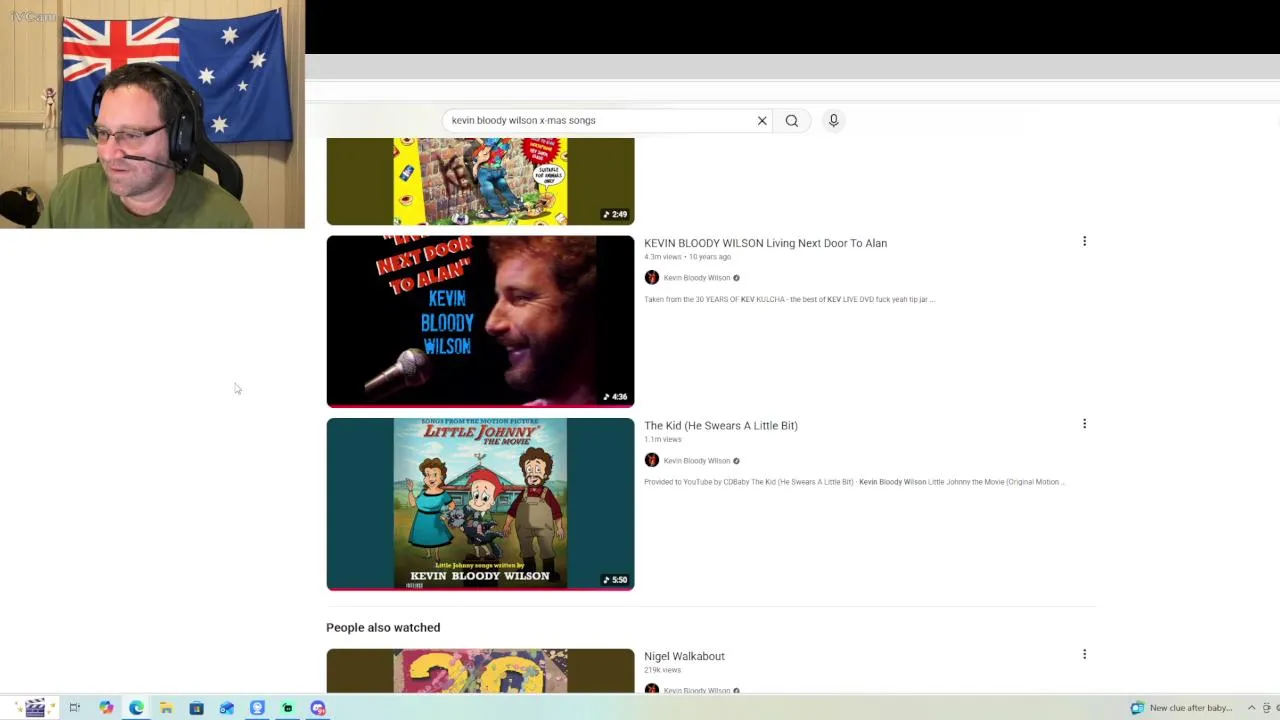Image resolution: width=1280 pixels, height=720 pixels.
Task: Open the purple chat app with notification badge
Action: (x=318, y=708)
